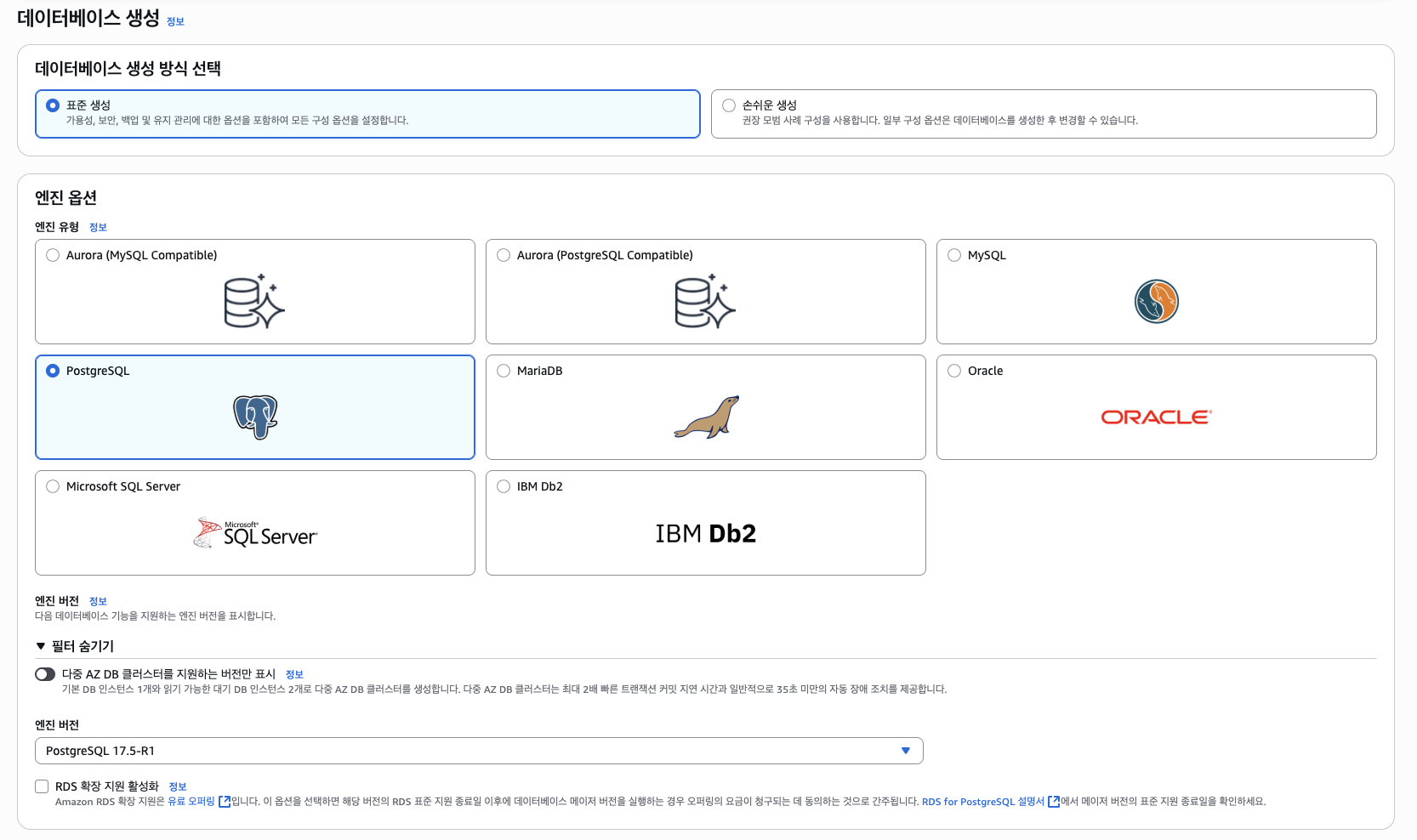Choose the MySQL engine radio button
The width and height of the screenshot is (1417, 840).
(954, 255)
